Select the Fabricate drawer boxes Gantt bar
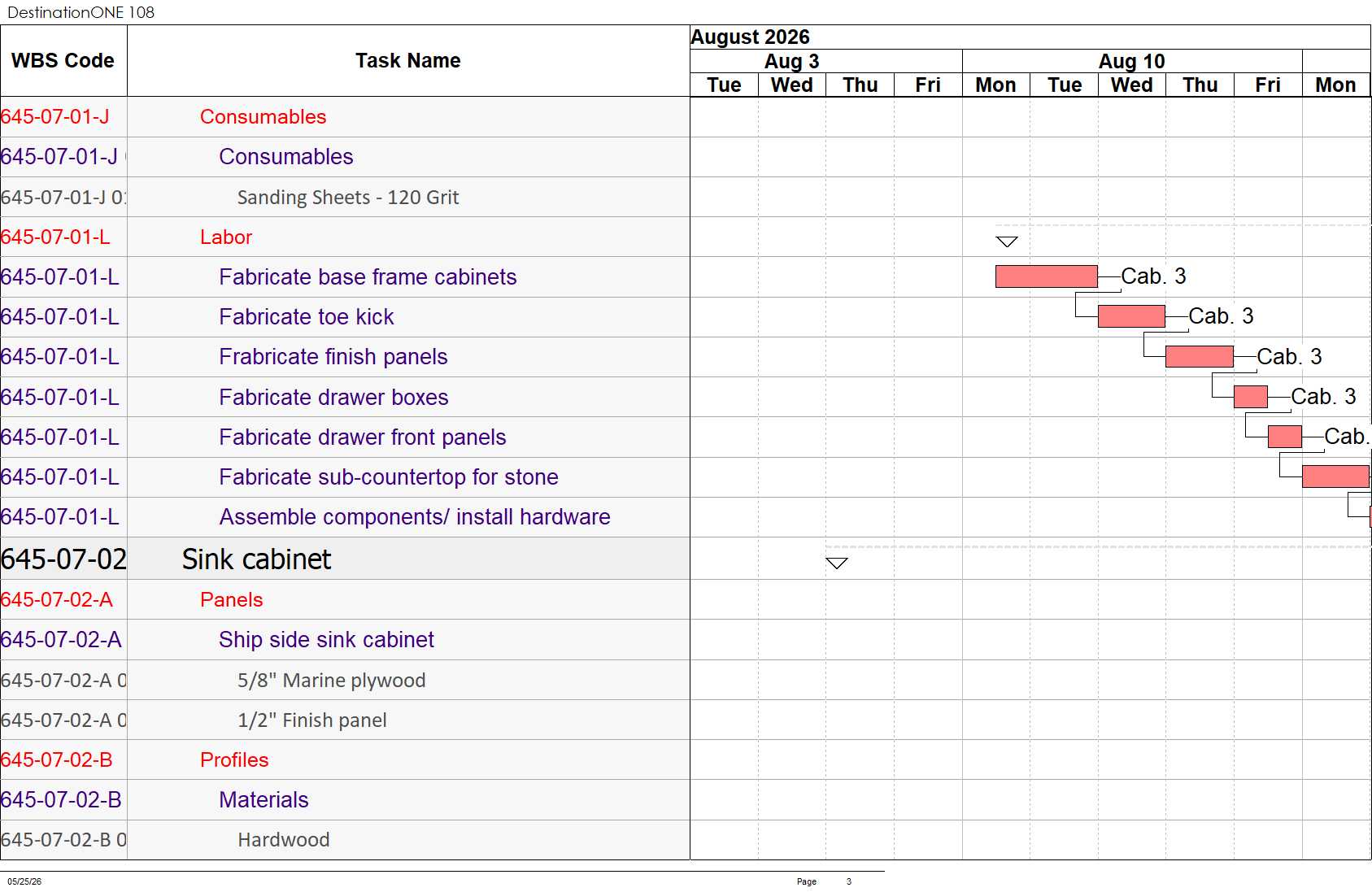 (1251, 397)
